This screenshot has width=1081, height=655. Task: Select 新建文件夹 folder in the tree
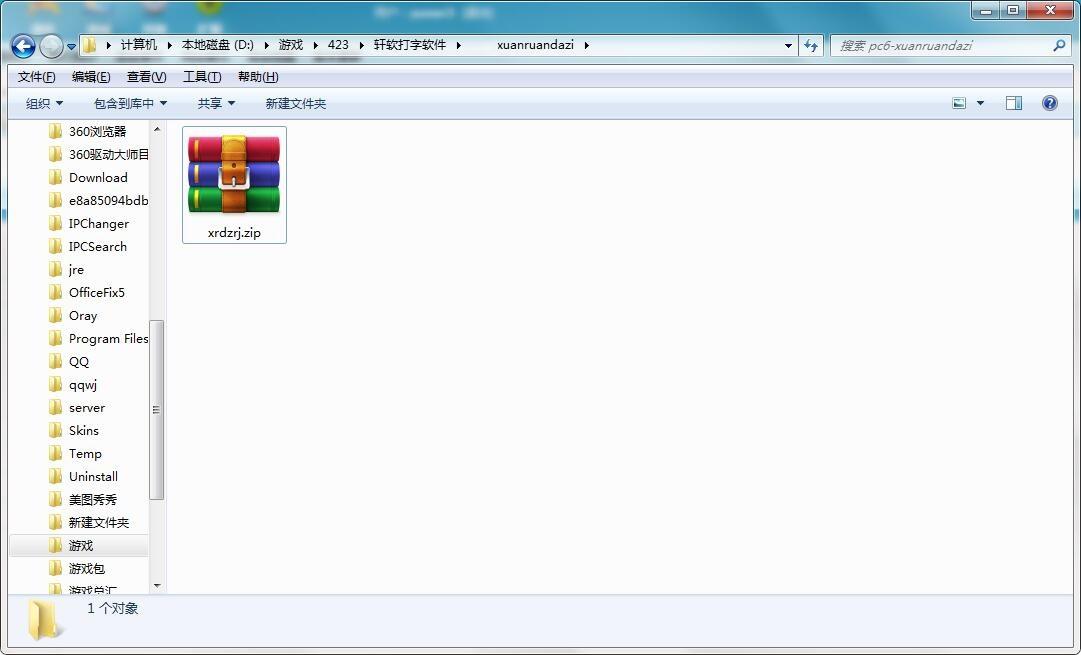(99, 523)
